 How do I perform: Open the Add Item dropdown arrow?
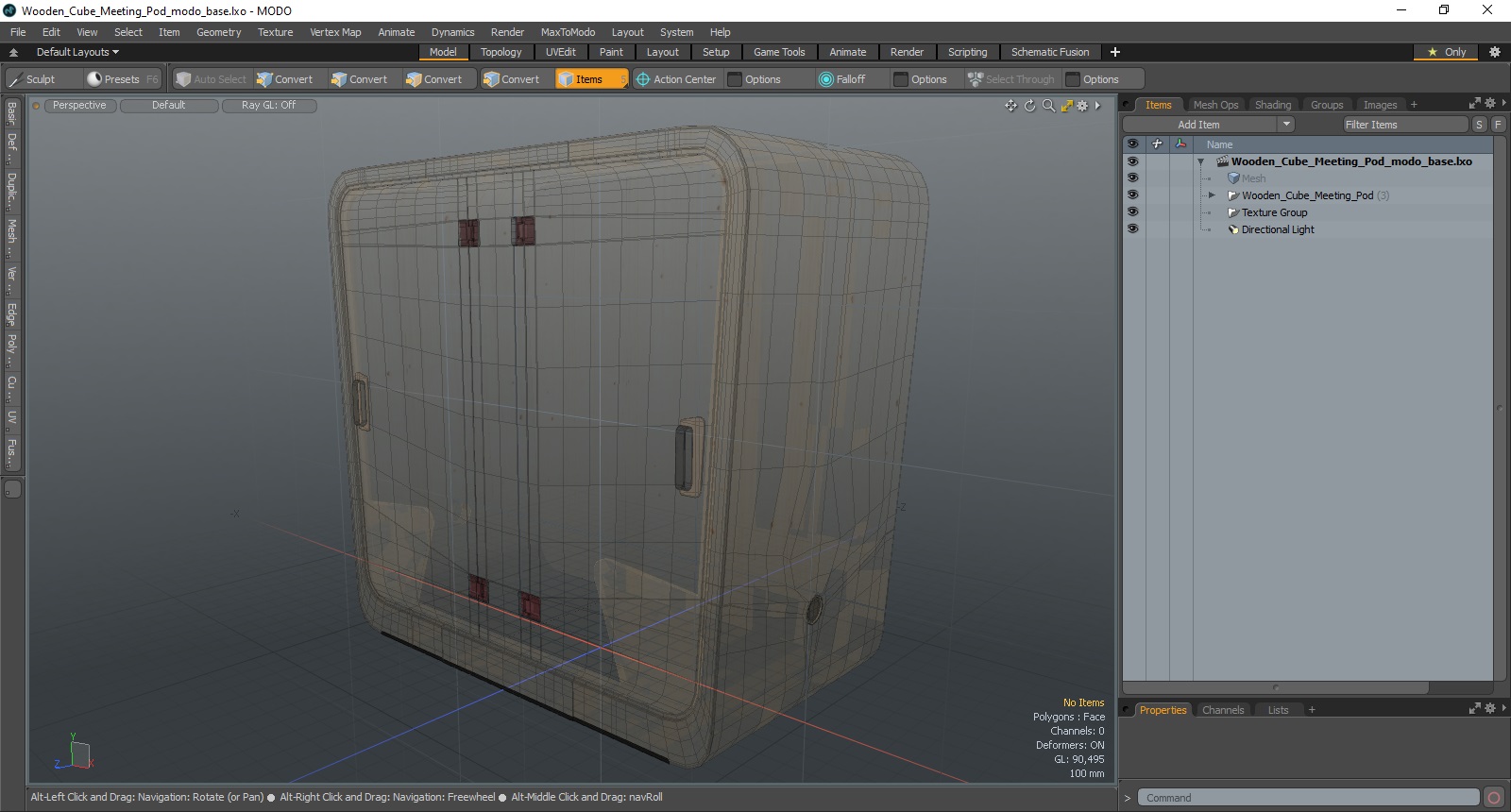coord(1286,125)
